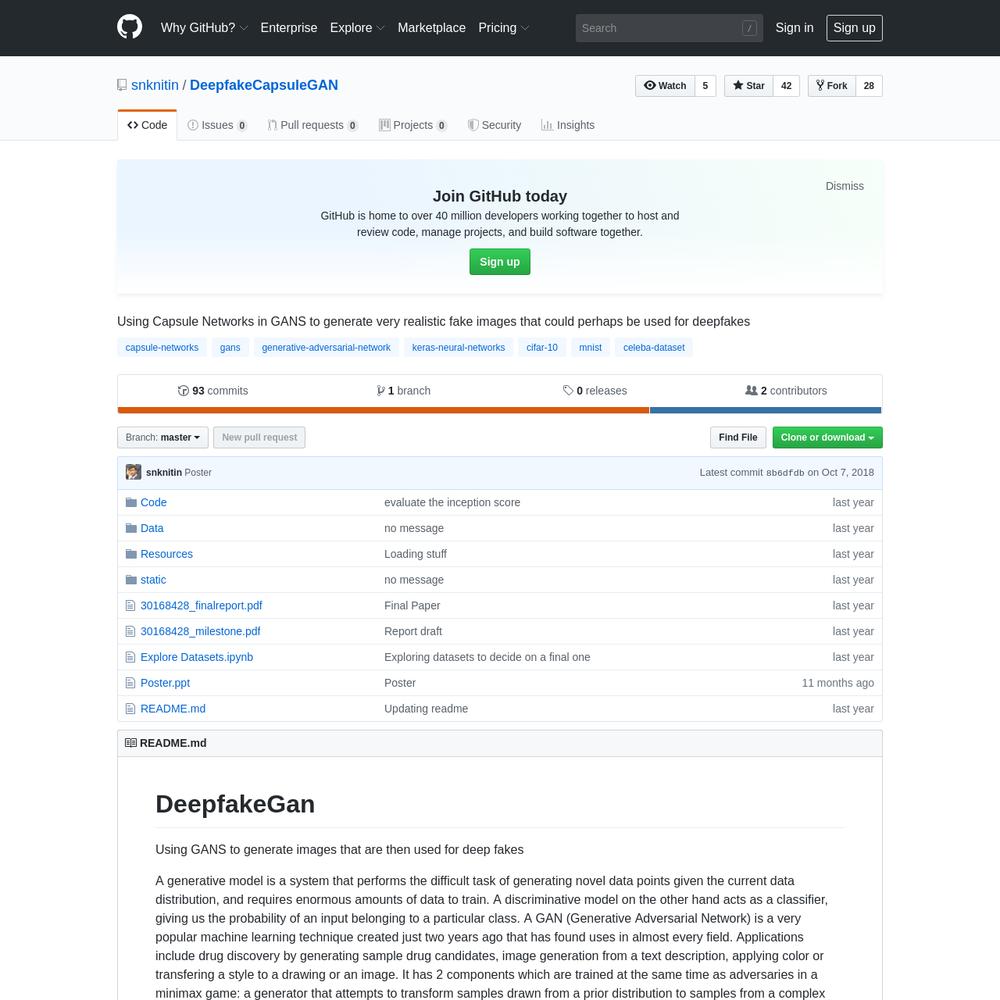Click the GitHub Octocat logo
This screenshot has height=1000, width=1000.
pos(129,27)
